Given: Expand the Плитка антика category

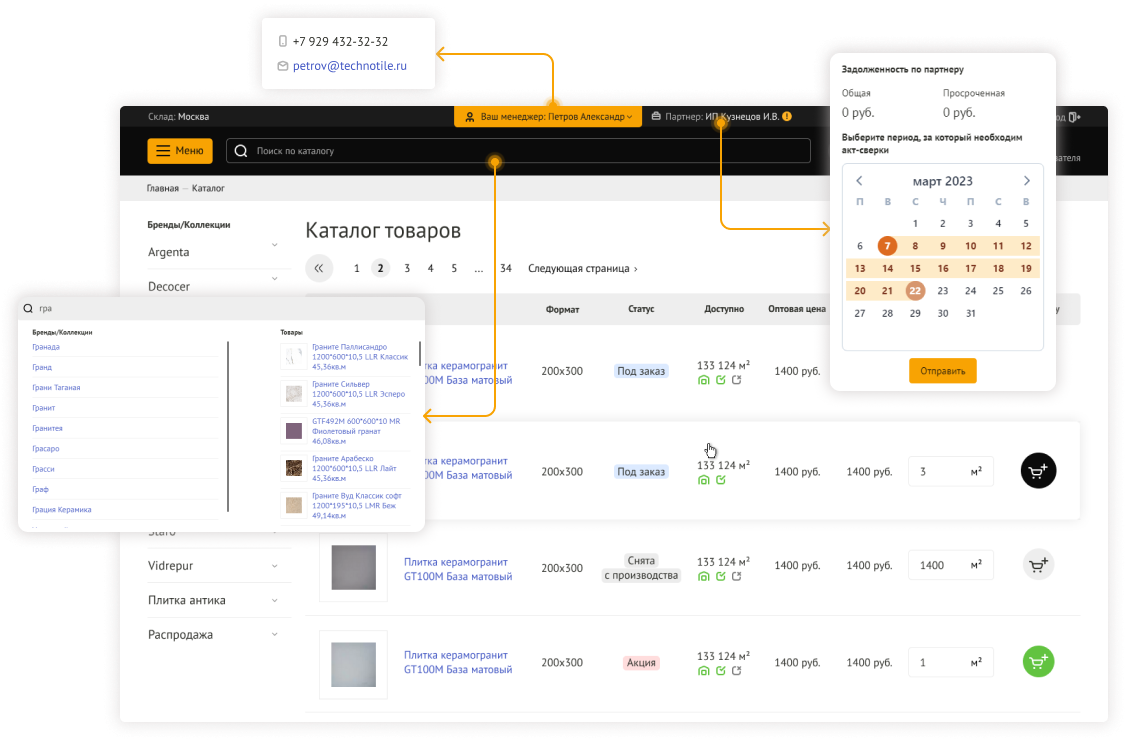Looking at the screenshot, I should tap(274, 601).
